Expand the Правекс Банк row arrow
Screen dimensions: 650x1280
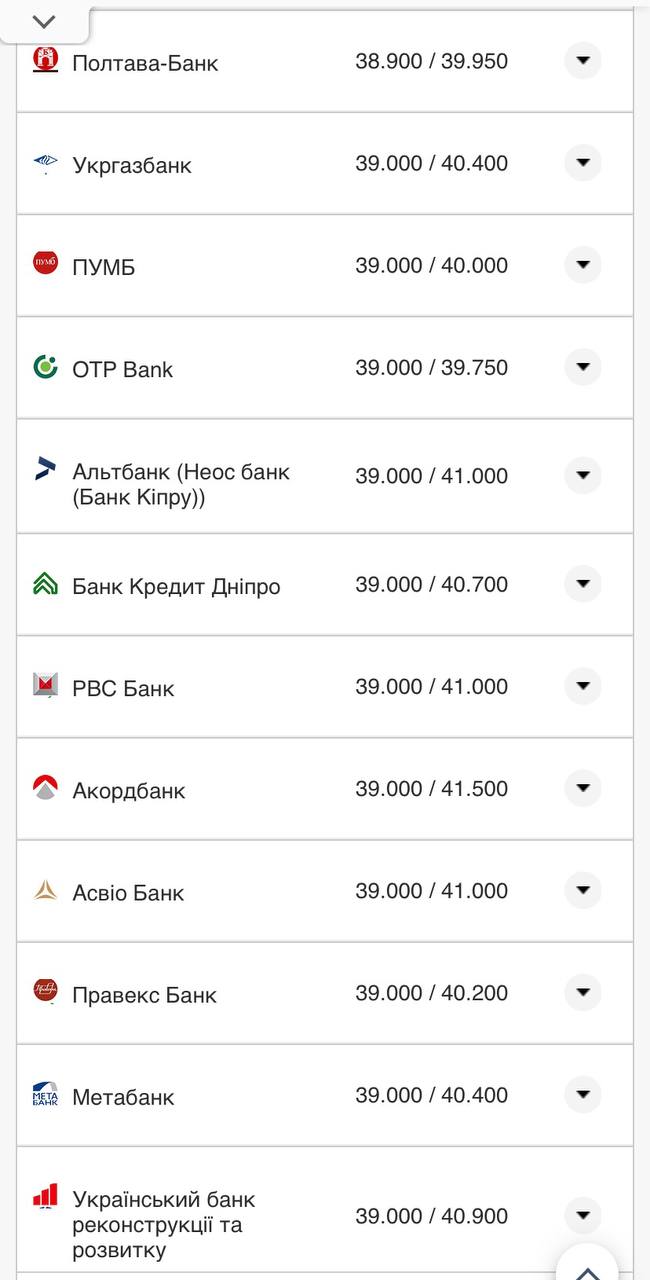pos(582,993)
